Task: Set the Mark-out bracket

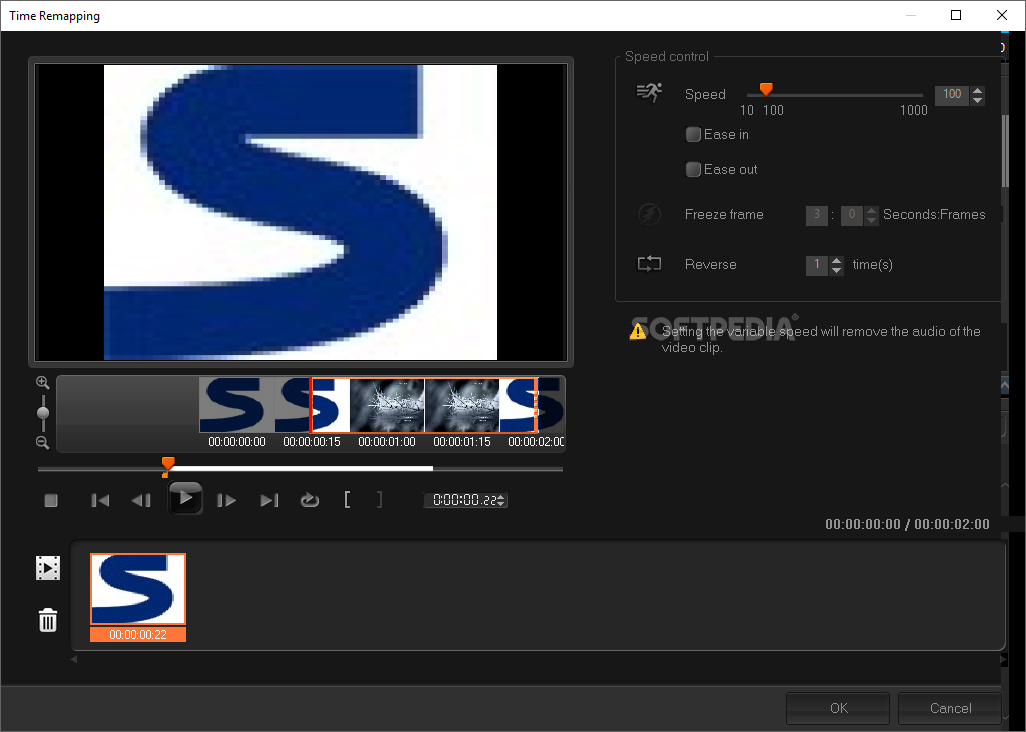Action: 380,500
